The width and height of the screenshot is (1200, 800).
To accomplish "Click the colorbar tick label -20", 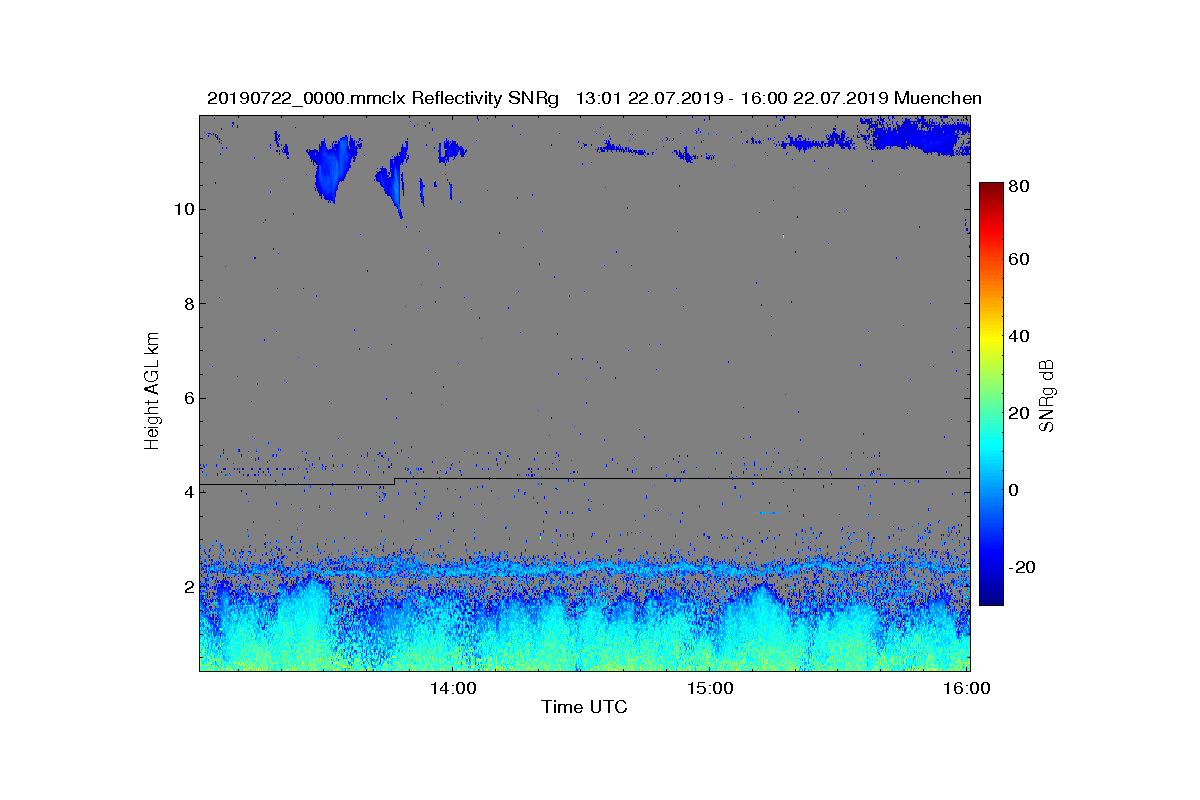I will (1023, 567).
